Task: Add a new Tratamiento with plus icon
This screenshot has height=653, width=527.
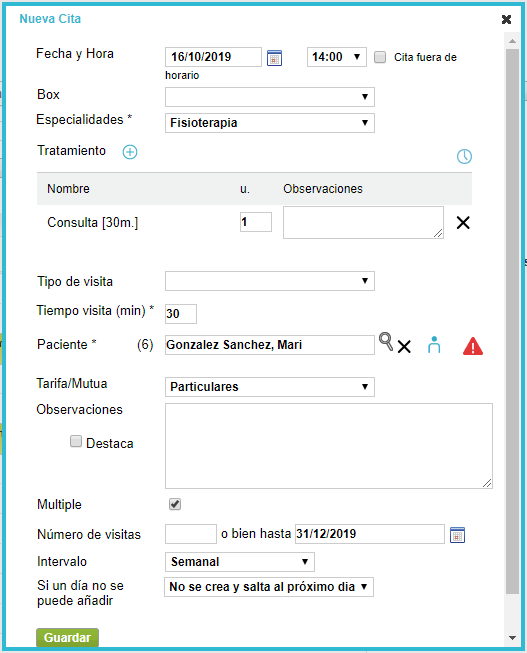Action: (x=130, y=152)
